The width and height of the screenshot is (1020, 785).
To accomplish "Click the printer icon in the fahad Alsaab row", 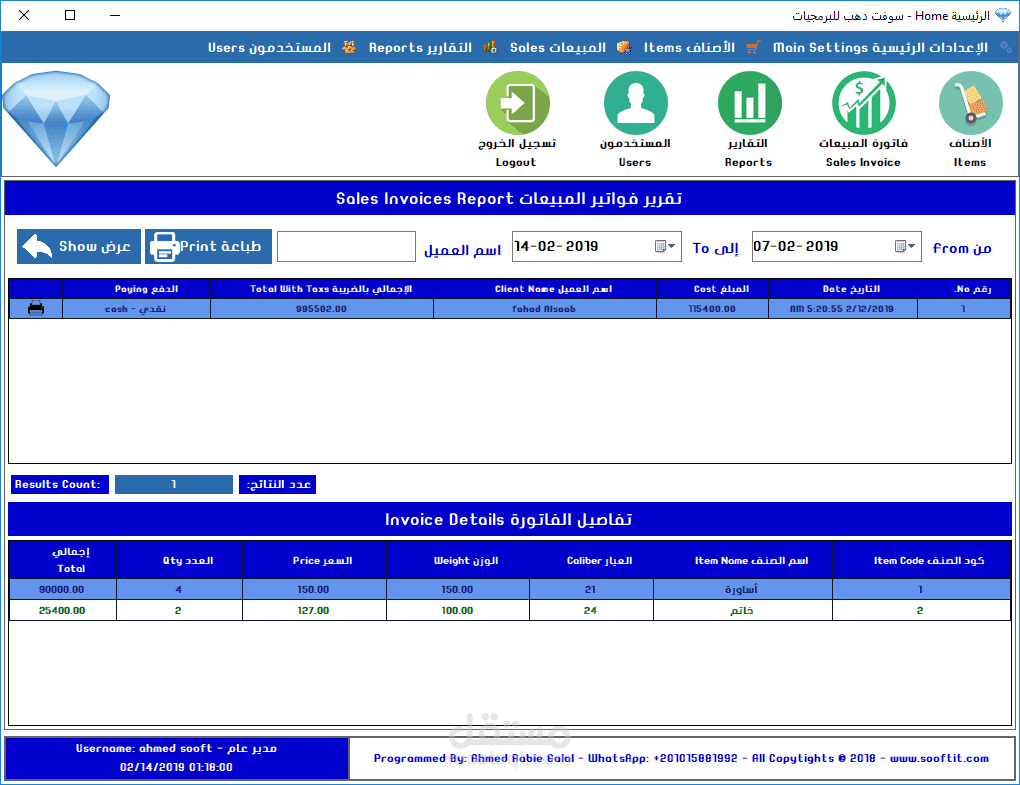I will point(36,308).
